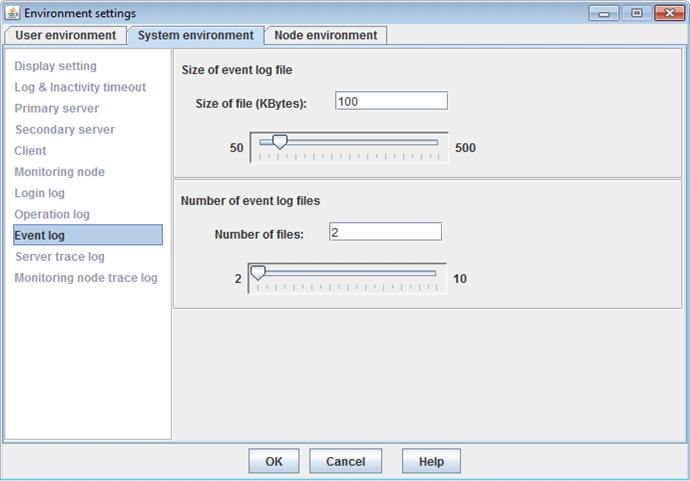The width and height of the screenshot is (690, 481).
Task: Select Server trace log item
Action: point(59,256)
